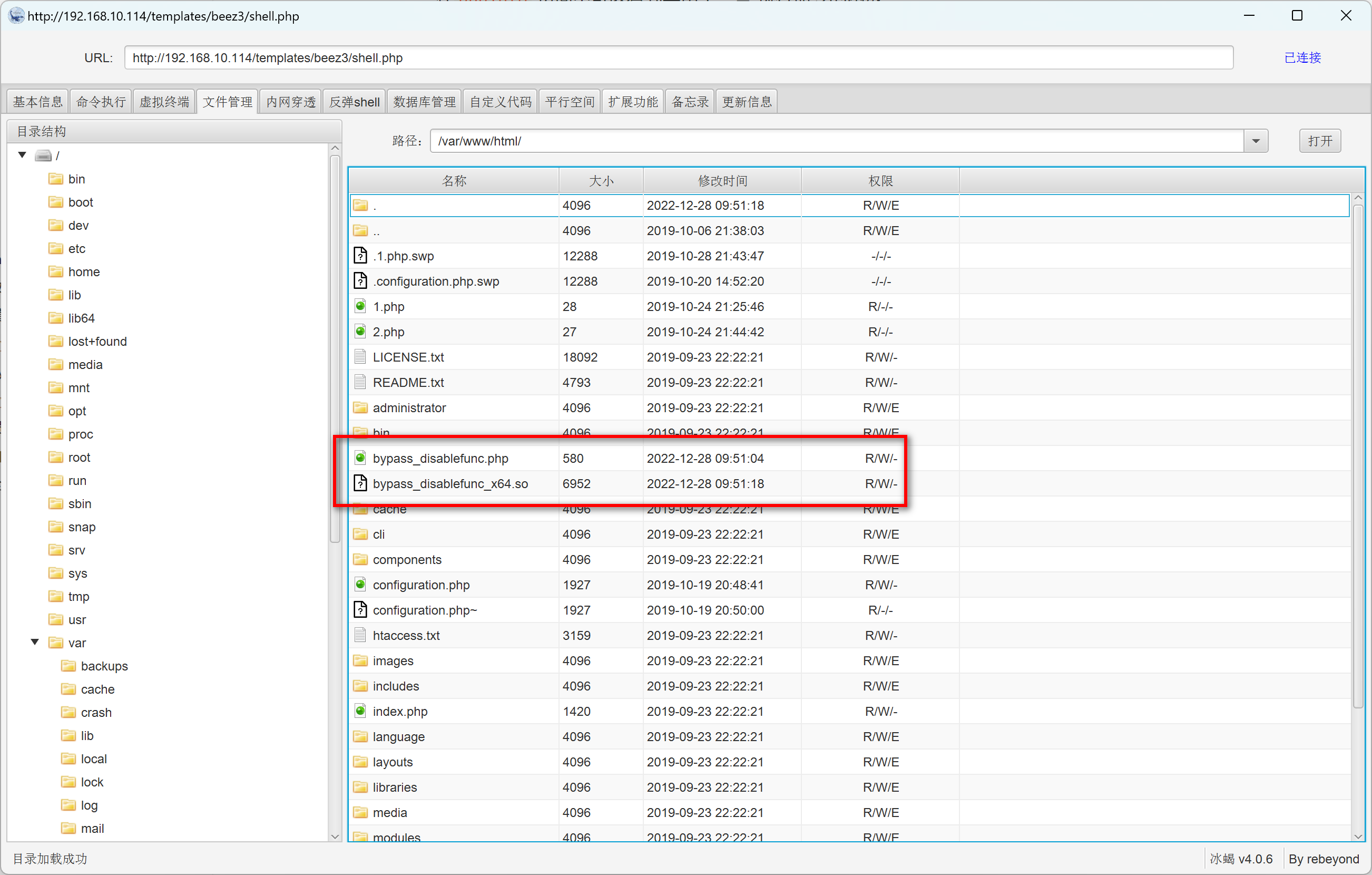Open the 反弹shell tab
The width and height of the screenshot is (1372, 875).
click(354, 102)
